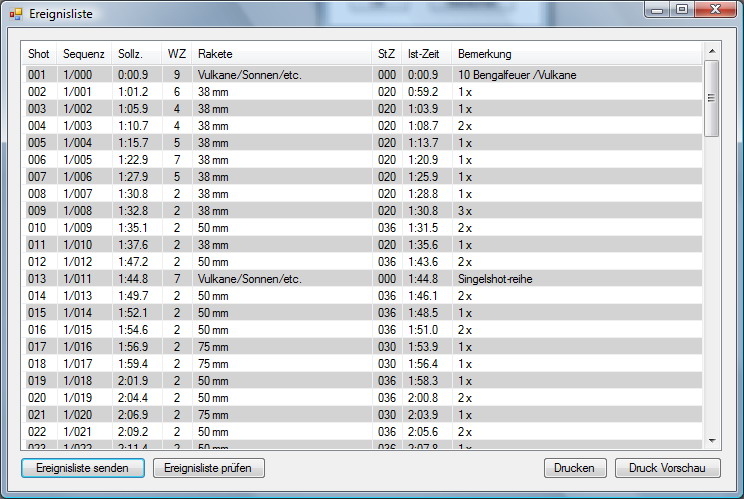Click the Sequenz column header
This screenshot has width=744, height=499.
click(83, 54)
